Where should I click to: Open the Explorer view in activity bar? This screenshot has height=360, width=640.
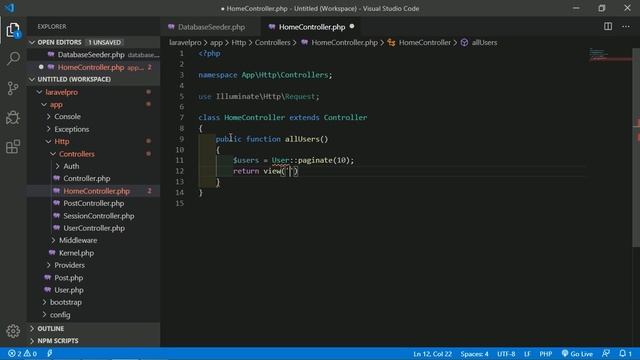(13, 30)
